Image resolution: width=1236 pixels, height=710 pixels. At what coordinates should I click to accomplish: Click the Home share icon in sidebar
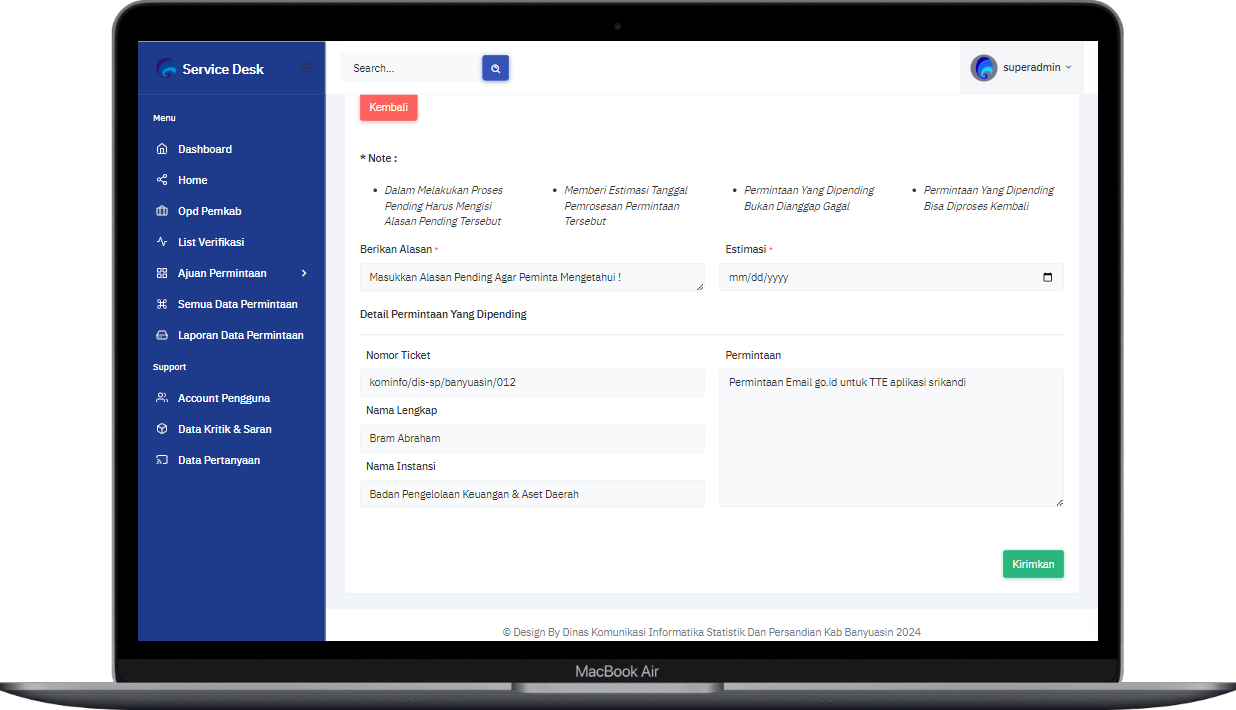coord(162,180)
